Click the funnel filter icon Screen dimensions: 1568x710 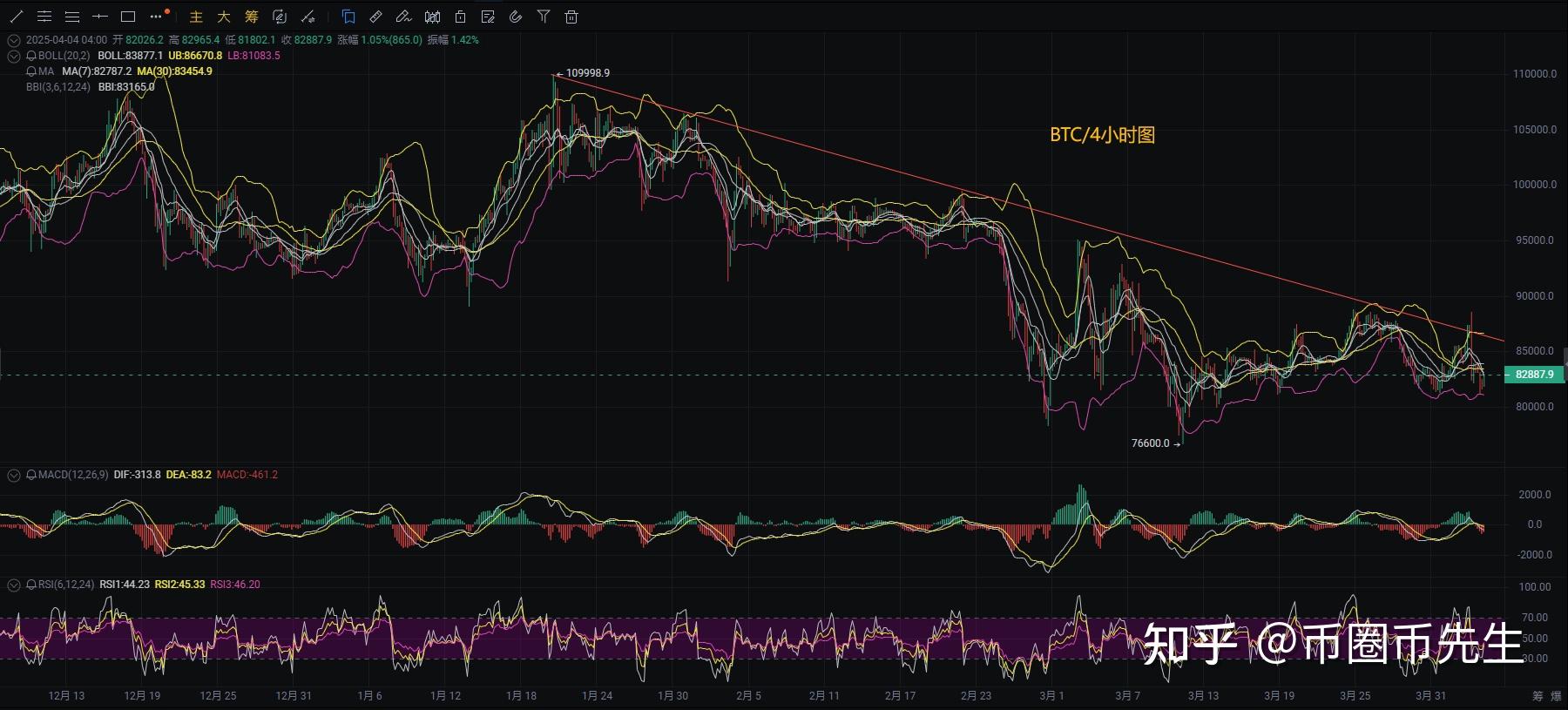coord(544,17)
